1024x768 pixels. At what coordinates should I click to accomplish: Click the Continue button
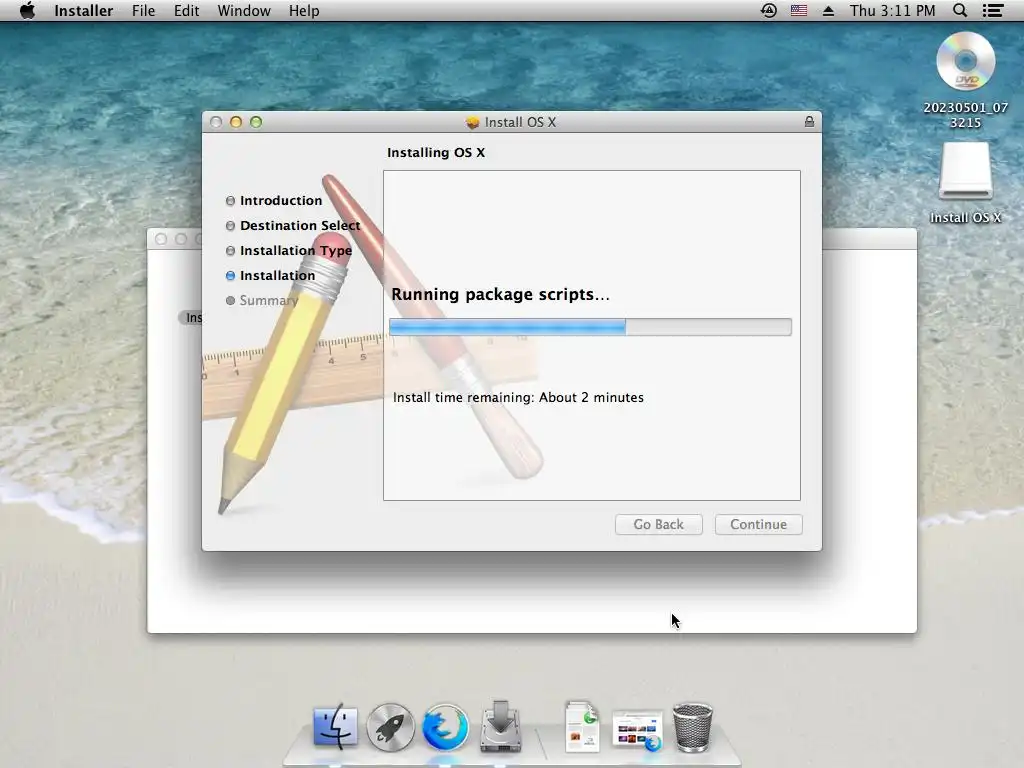(758, 524)
